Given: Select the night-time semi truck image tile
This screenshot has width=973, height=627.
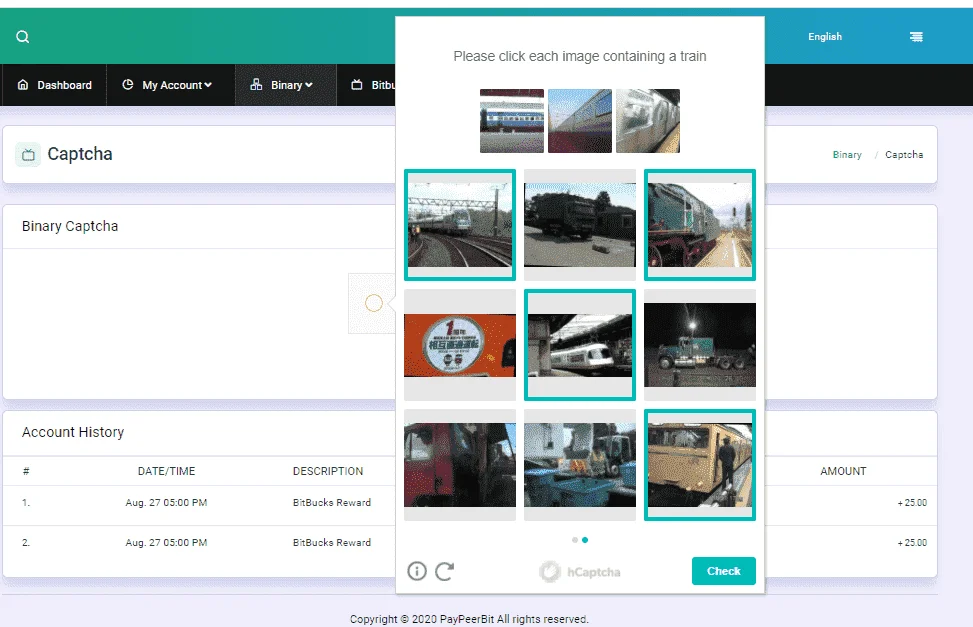Looking at the screenshot, I should [x=700, y=345].
